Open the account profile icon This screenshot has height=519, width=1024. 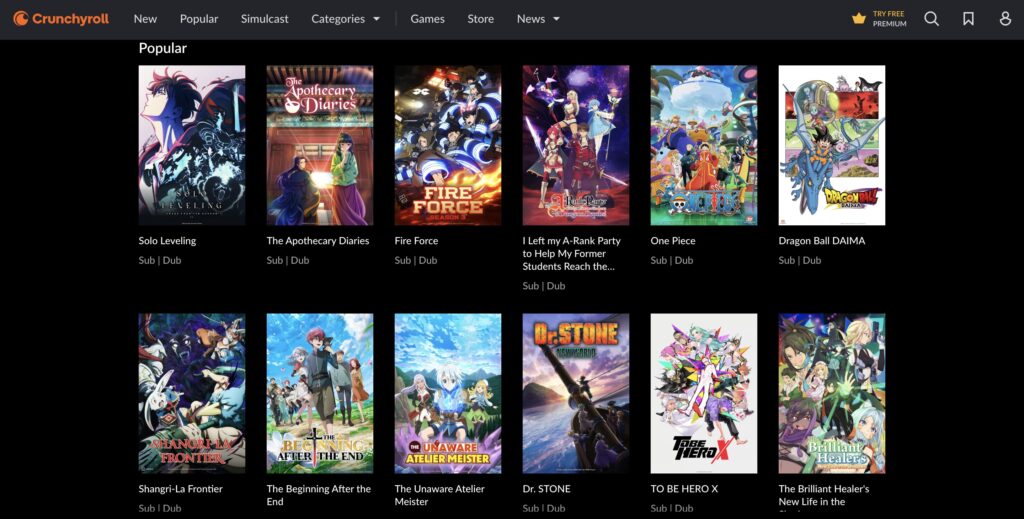click(x=1005, y=19)
